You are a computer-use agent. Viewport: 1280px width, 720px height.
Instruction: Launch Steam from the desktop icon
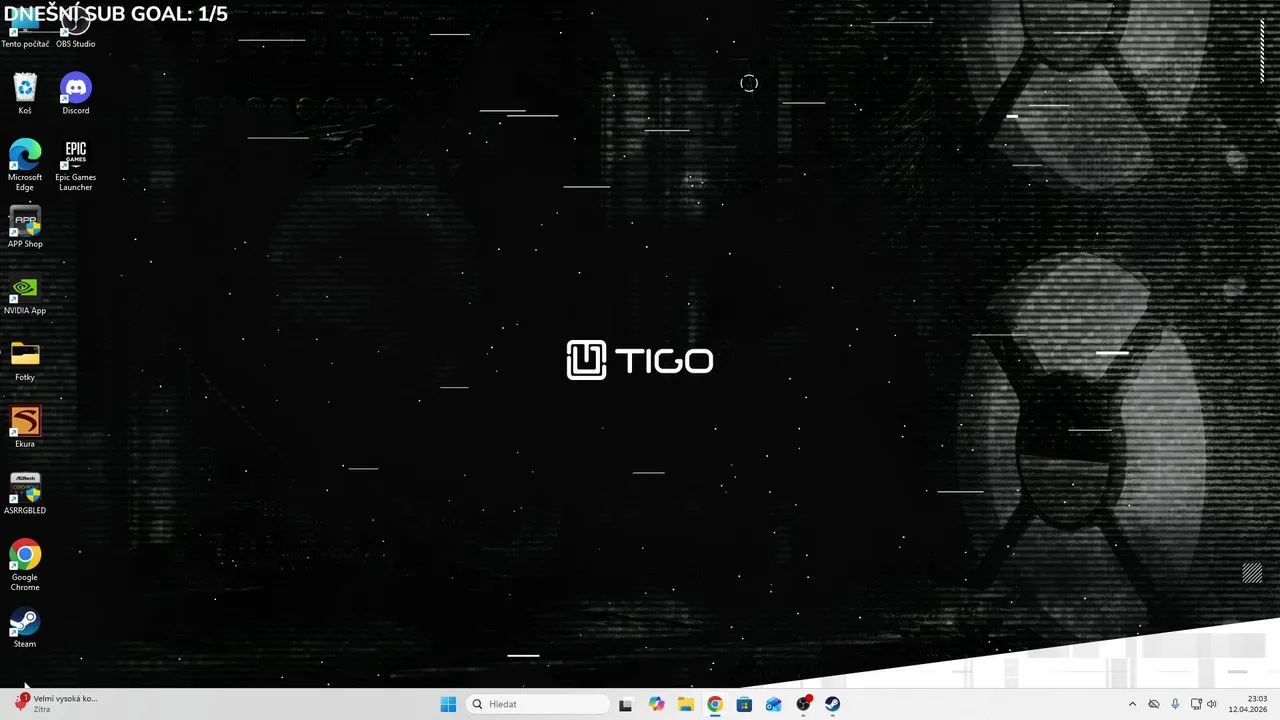tap(25, 628)
